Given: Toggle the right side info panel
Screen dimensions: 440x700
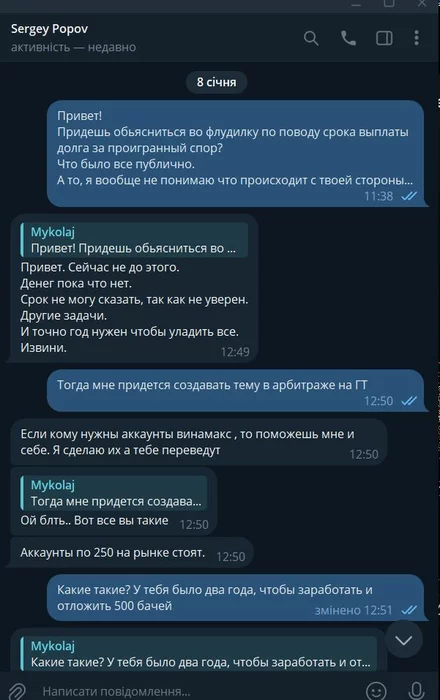Looking at the screenshot, I should click(x=384, y=38).
